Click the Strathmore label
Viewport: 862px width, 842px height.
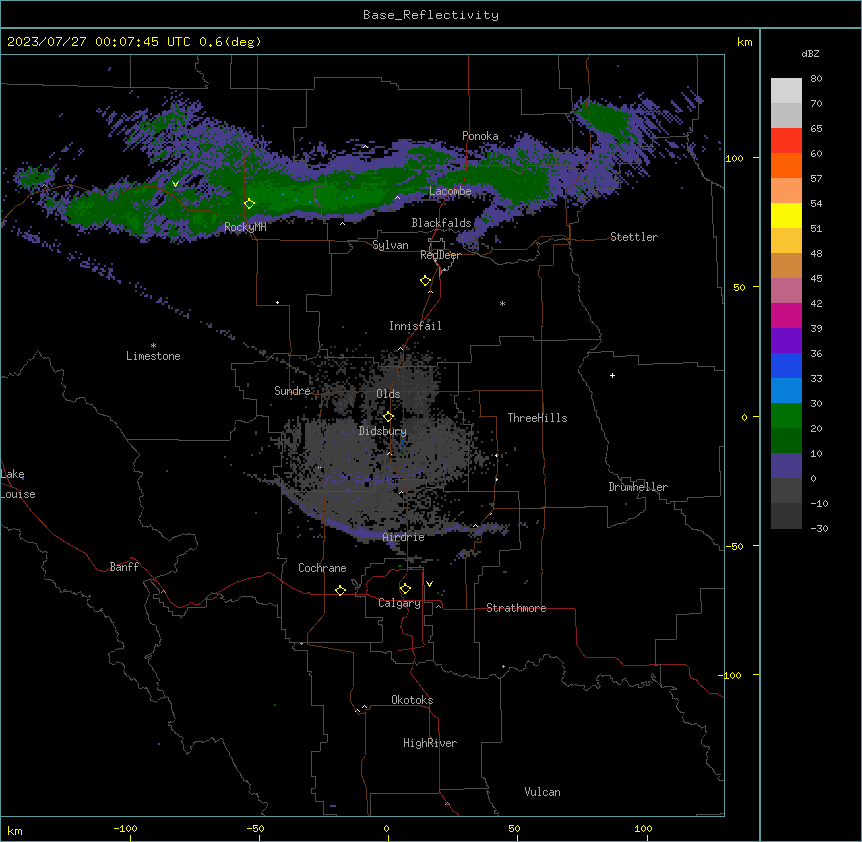(x=516, y=608)
